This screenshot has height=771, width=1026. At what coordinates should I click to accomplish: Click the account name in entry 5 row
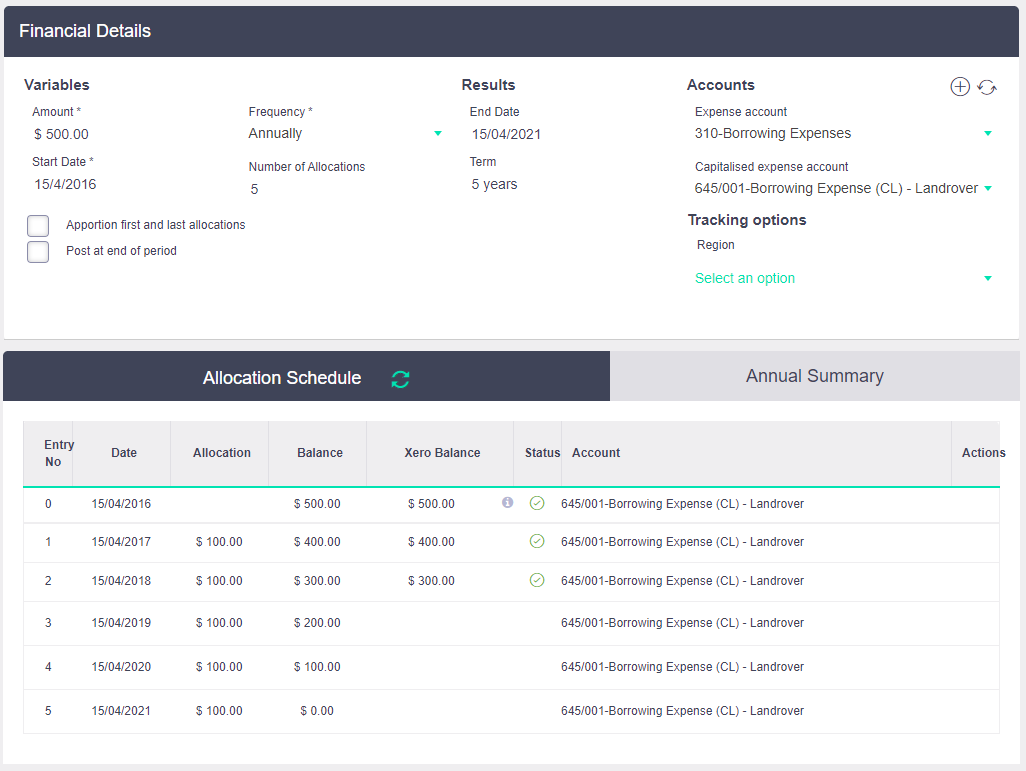coord(682,711)
